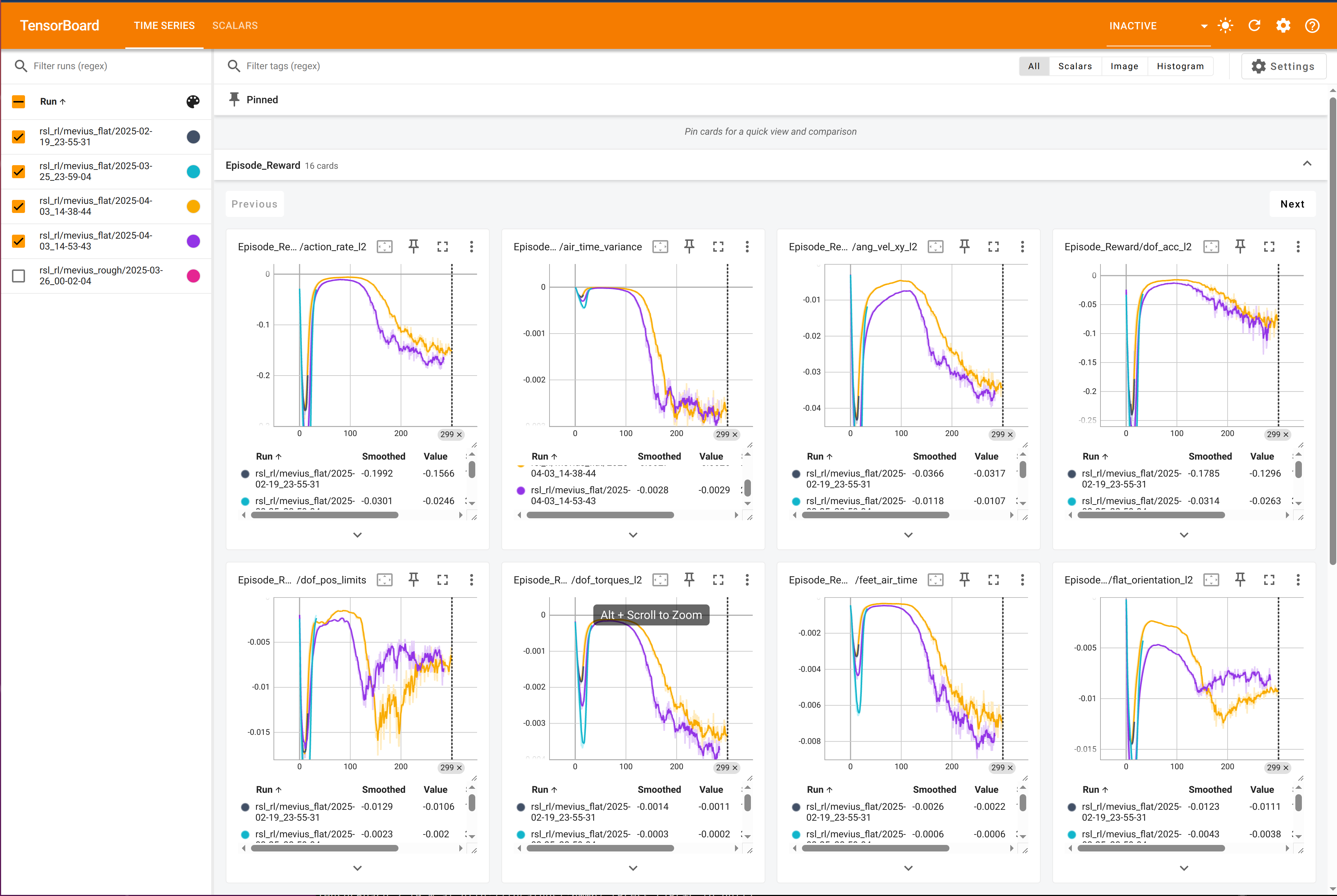1337x896 pixels.
Task: Toggle the all-runs checkbox in header
Action: 19,102
